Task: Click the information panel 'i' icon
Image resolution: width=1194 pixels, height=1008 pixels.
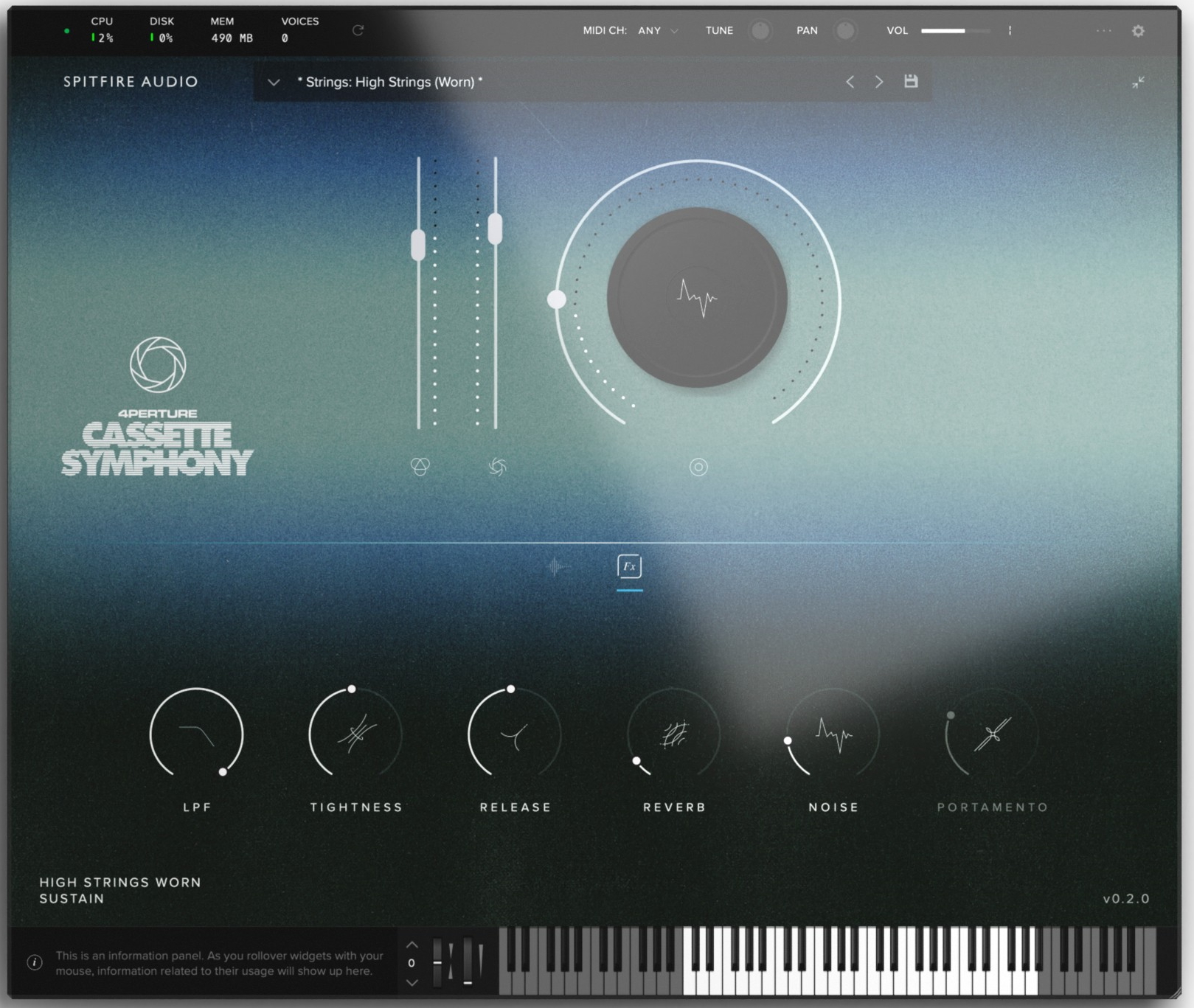Action: (35, 962)
